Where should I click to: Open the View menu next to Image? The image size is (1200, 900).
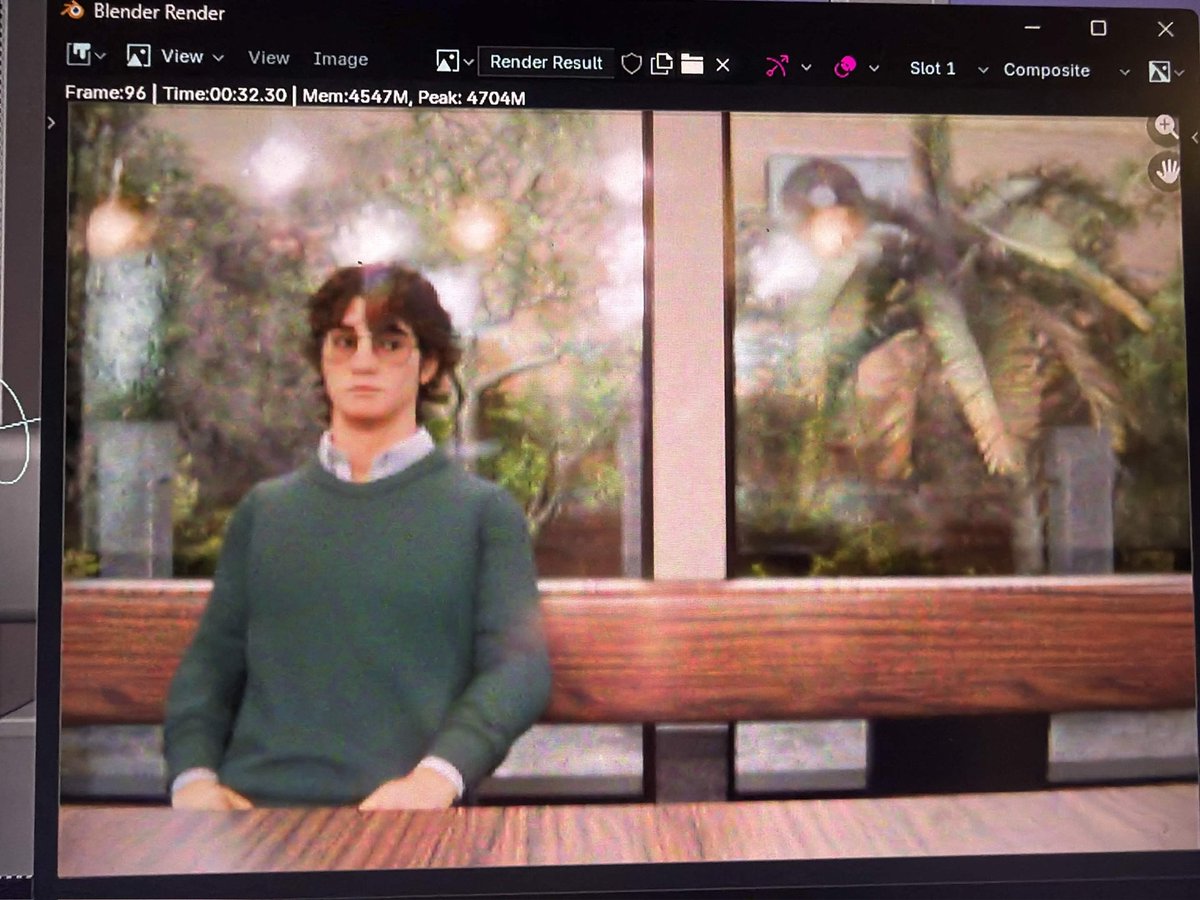point(268,58)
